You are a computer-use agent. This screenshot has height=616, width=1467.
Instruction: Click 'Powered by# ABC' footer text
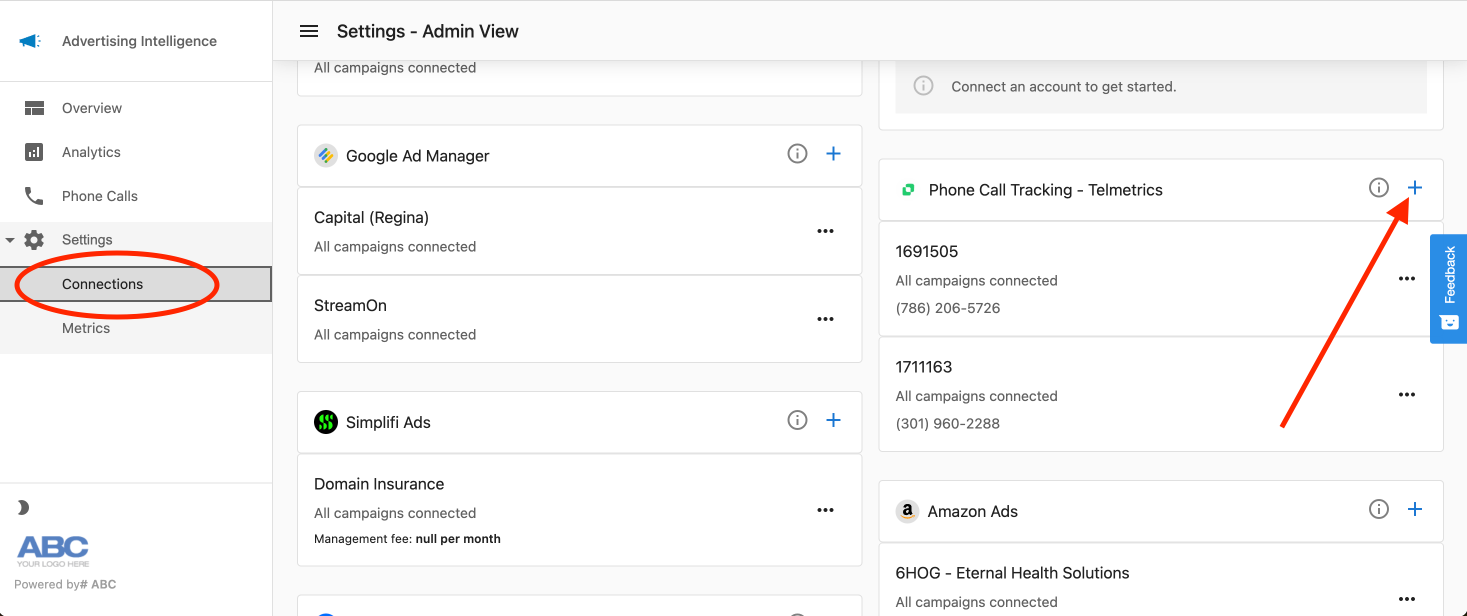click(x=65, y=584)
